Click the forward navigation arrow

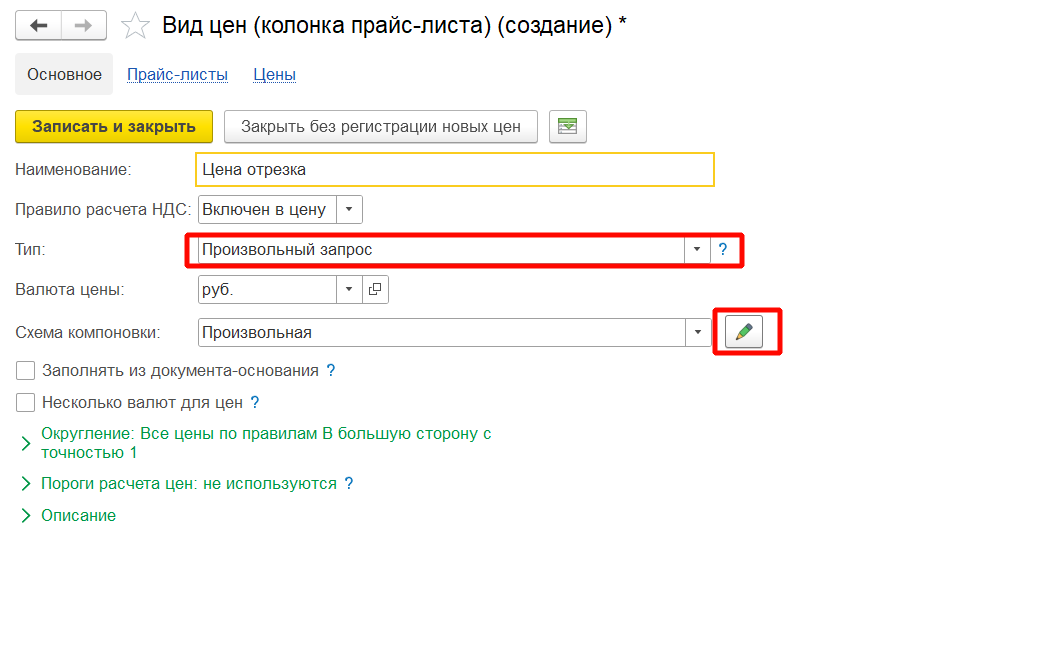tap(84, 26)
